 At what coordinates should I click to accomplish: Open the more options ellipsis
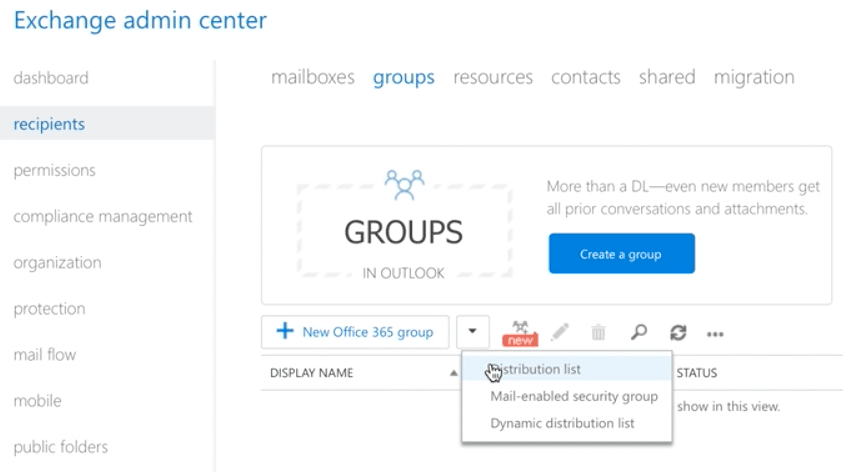[715, 334]
